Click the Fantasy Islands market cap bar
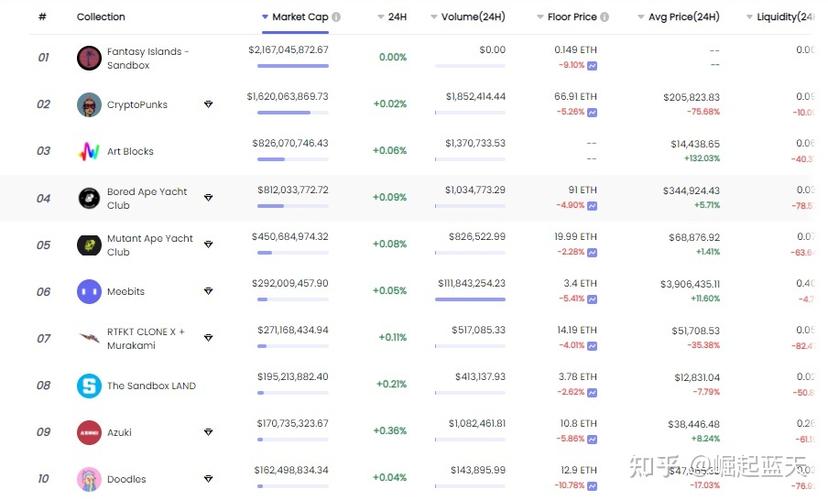The image size is (828, 500). tap(293, 66)
